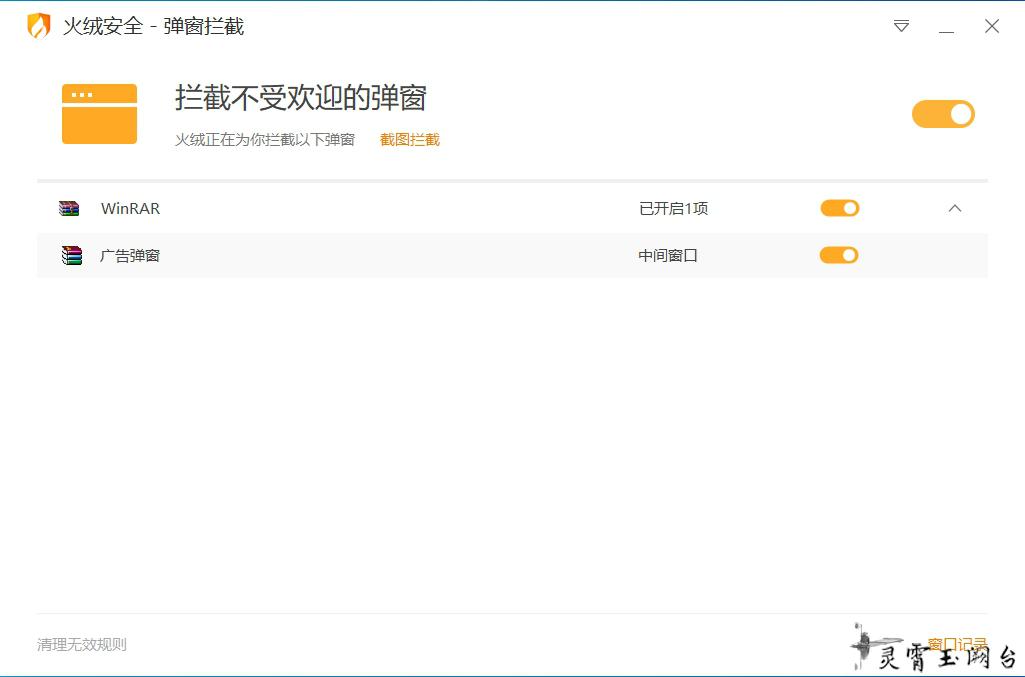Image resolution: width=1025 pixels, height=677 pixels.
Task: Click the Huorong shield logo in title bar
Action: (38, 27)
